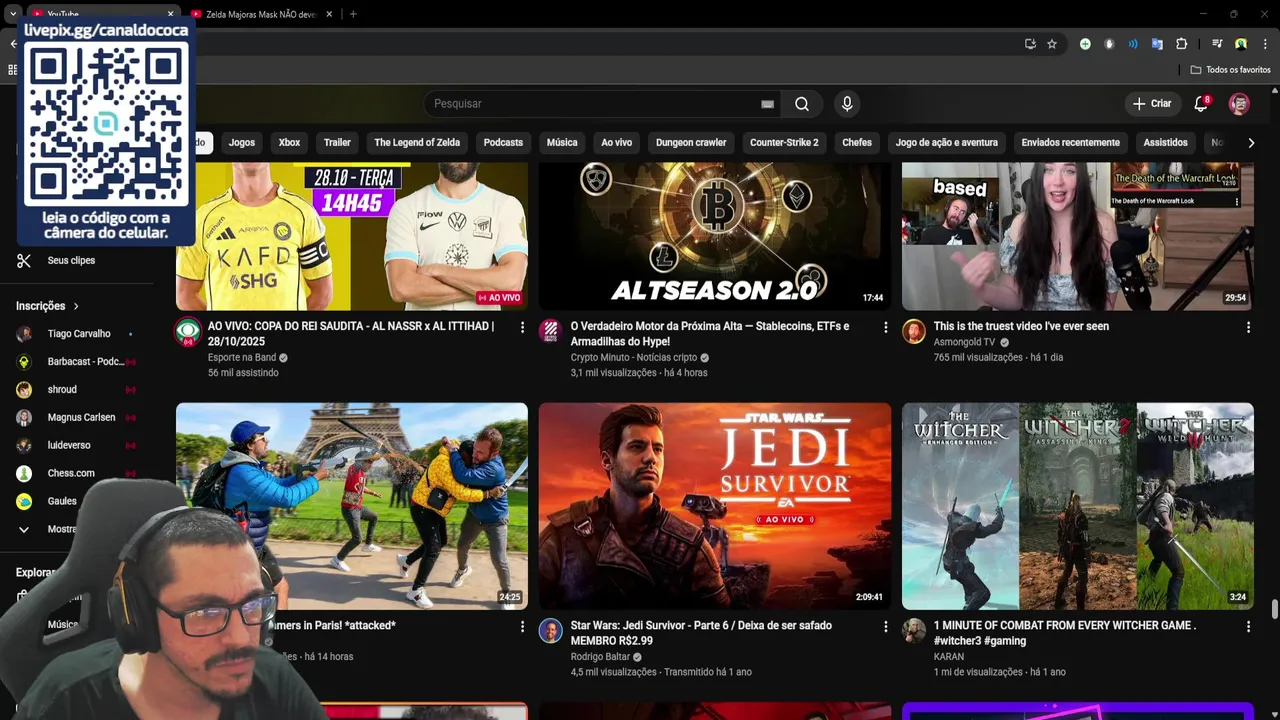
Task: Bookmark this page with the star icon
Action: (1052, 44)
